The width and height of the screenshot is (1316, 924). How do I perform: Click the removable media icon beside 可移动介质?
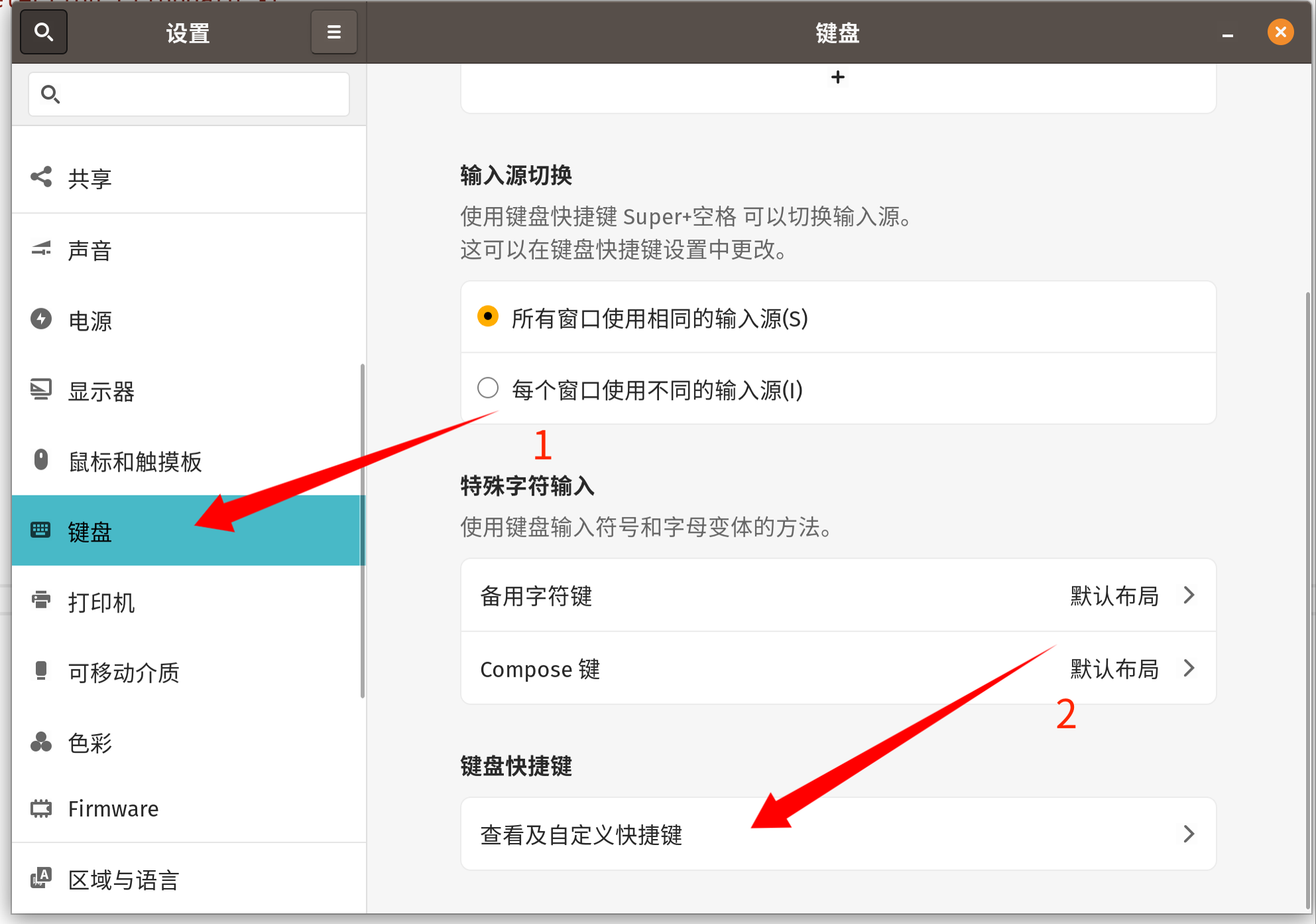(41, 671)
